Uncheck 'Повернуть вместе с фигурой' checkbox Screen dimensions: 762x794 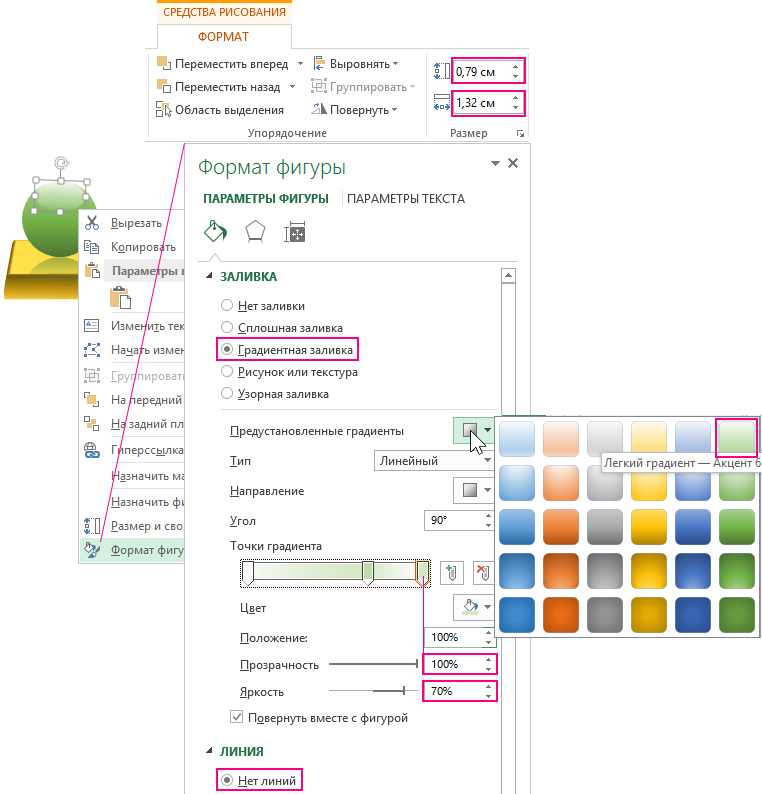click(x=237, y=717)
